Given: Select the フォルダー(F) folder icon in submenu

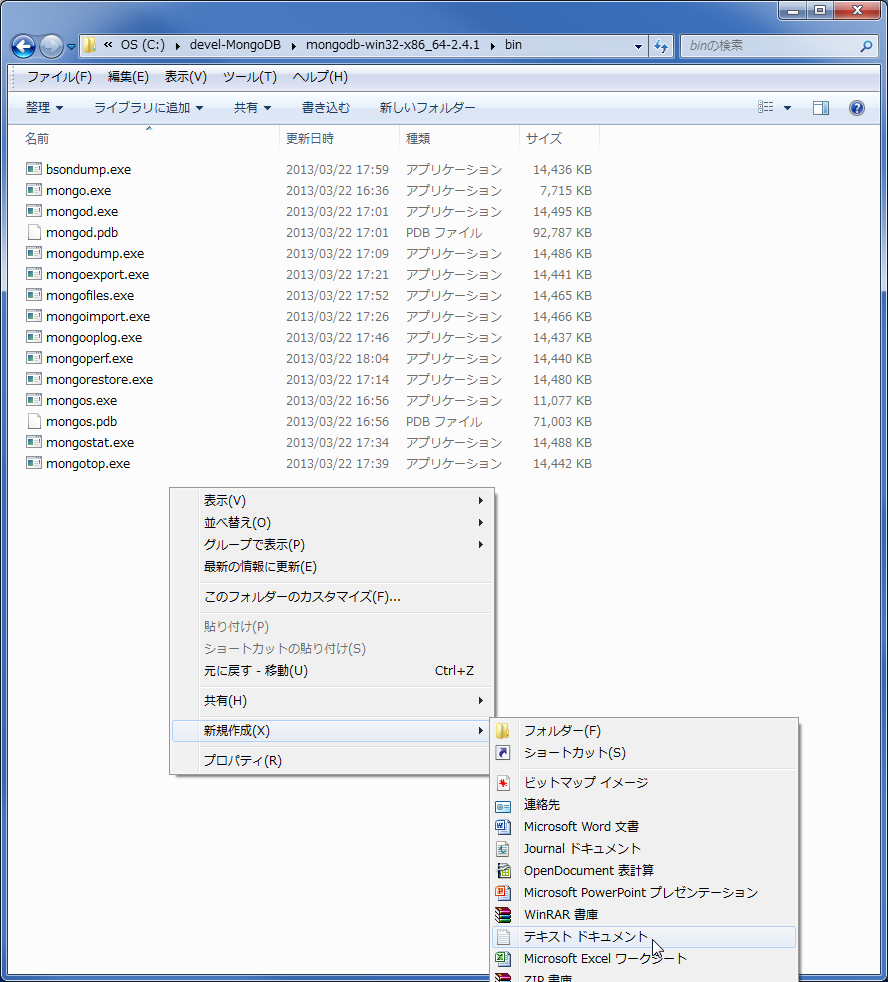Looking at the screenshot, I should coord(503,731).
